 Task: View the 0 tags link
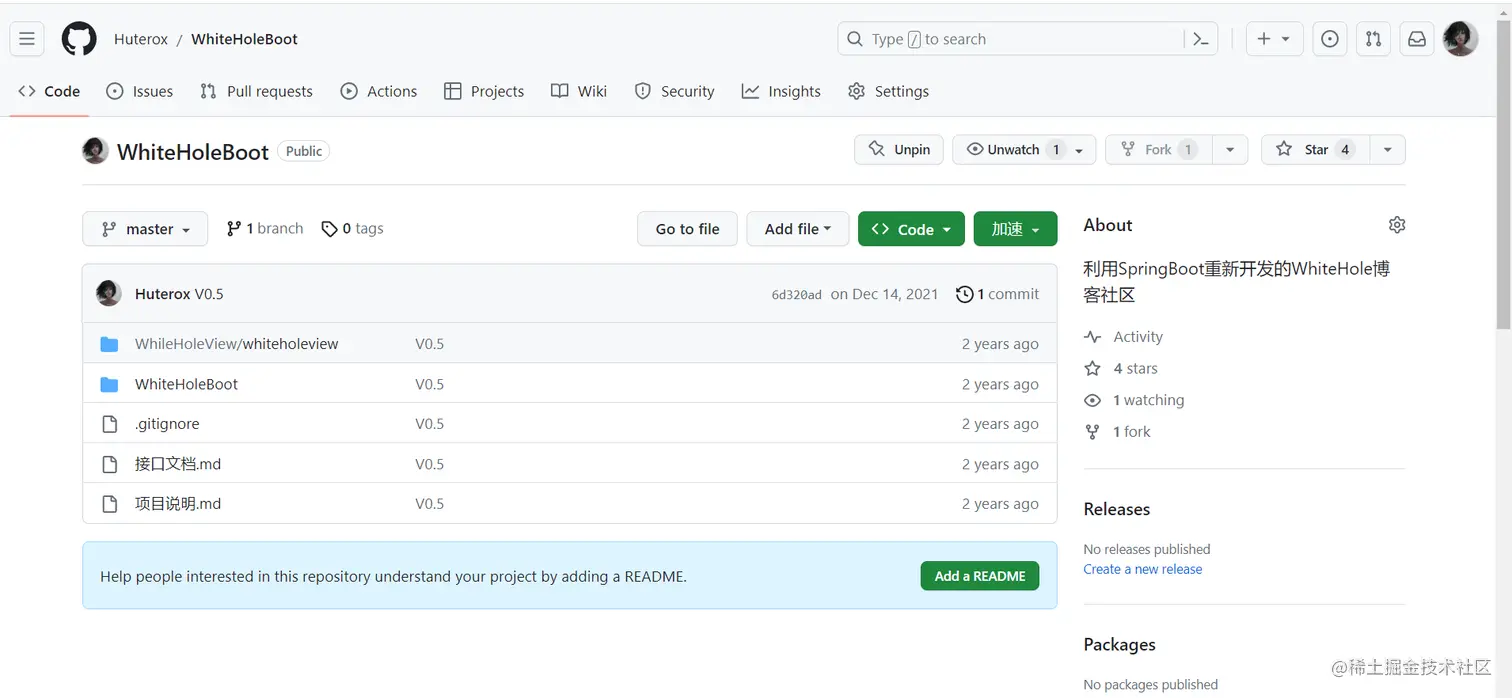(x=352, y=229)
